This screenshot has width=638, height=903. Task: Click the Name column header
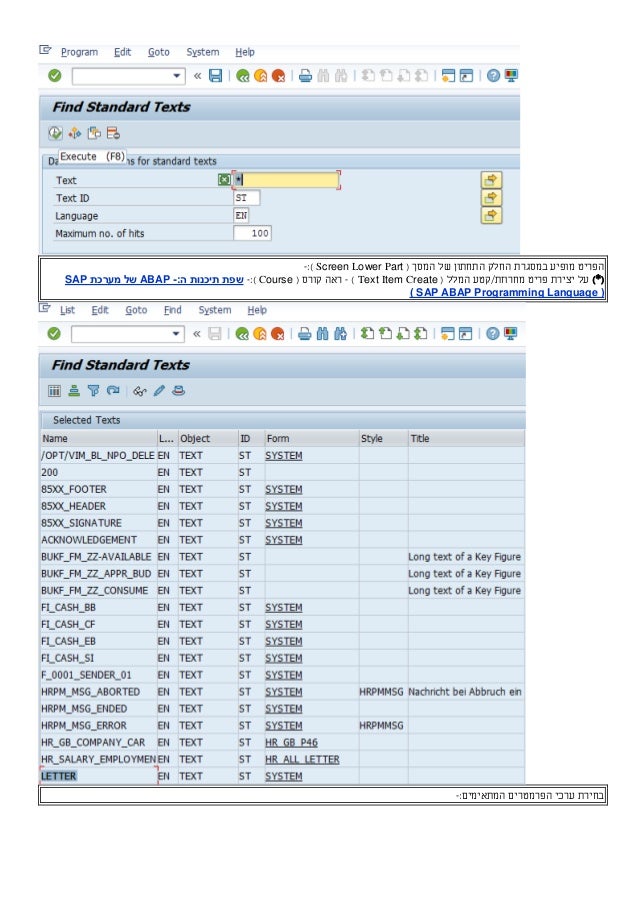[98, 438]
